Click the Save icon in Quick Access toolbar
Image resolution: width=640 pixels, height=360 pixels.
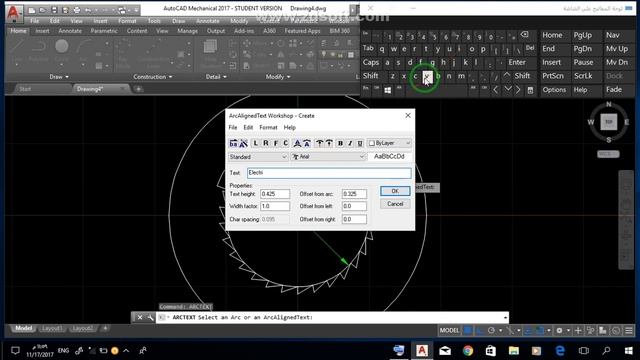[x=54, y=10]
